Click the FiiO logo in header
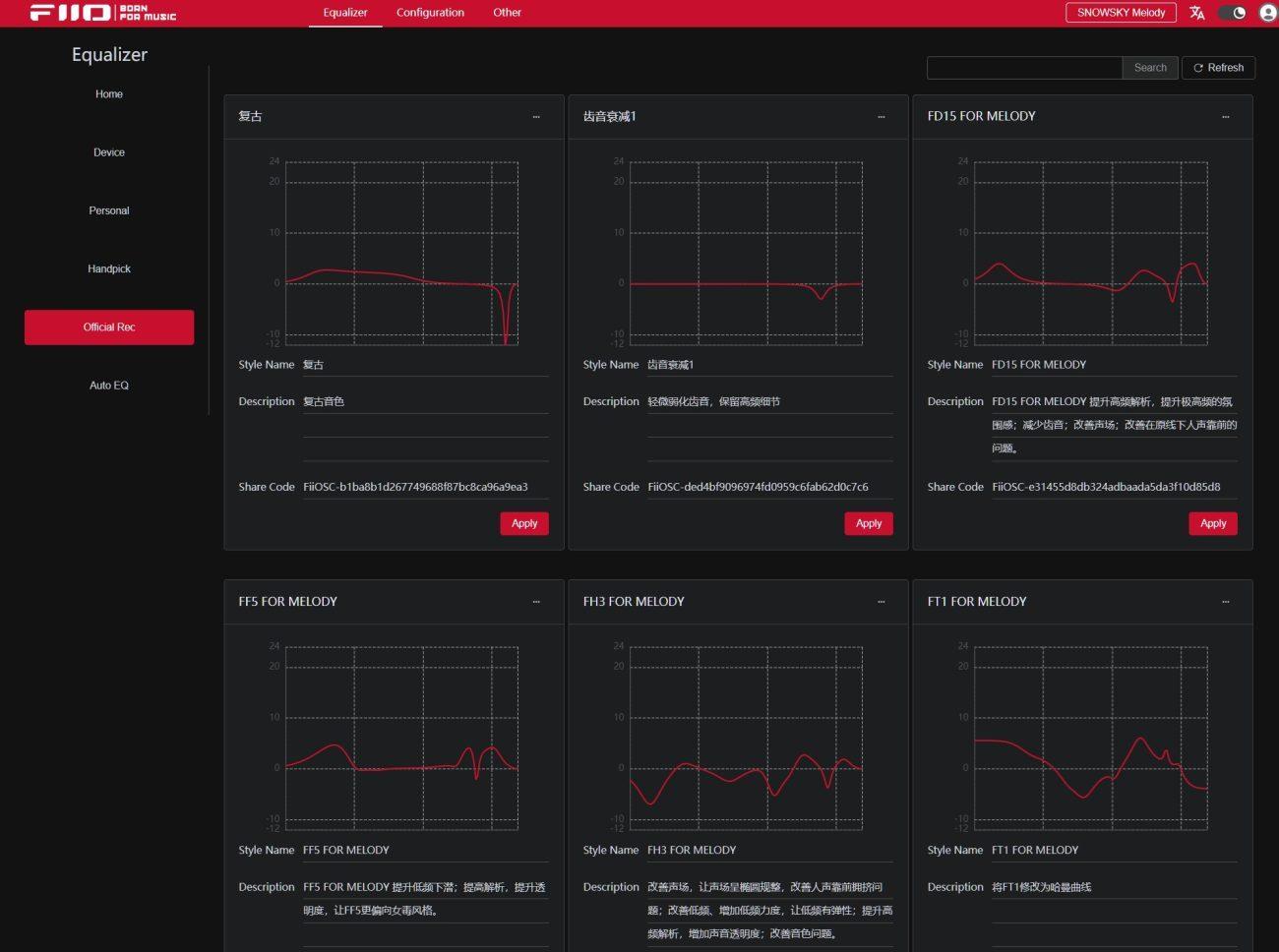The width and height of the screenshot is (1279, 952). pyautogui.click(x=103, y=13)
